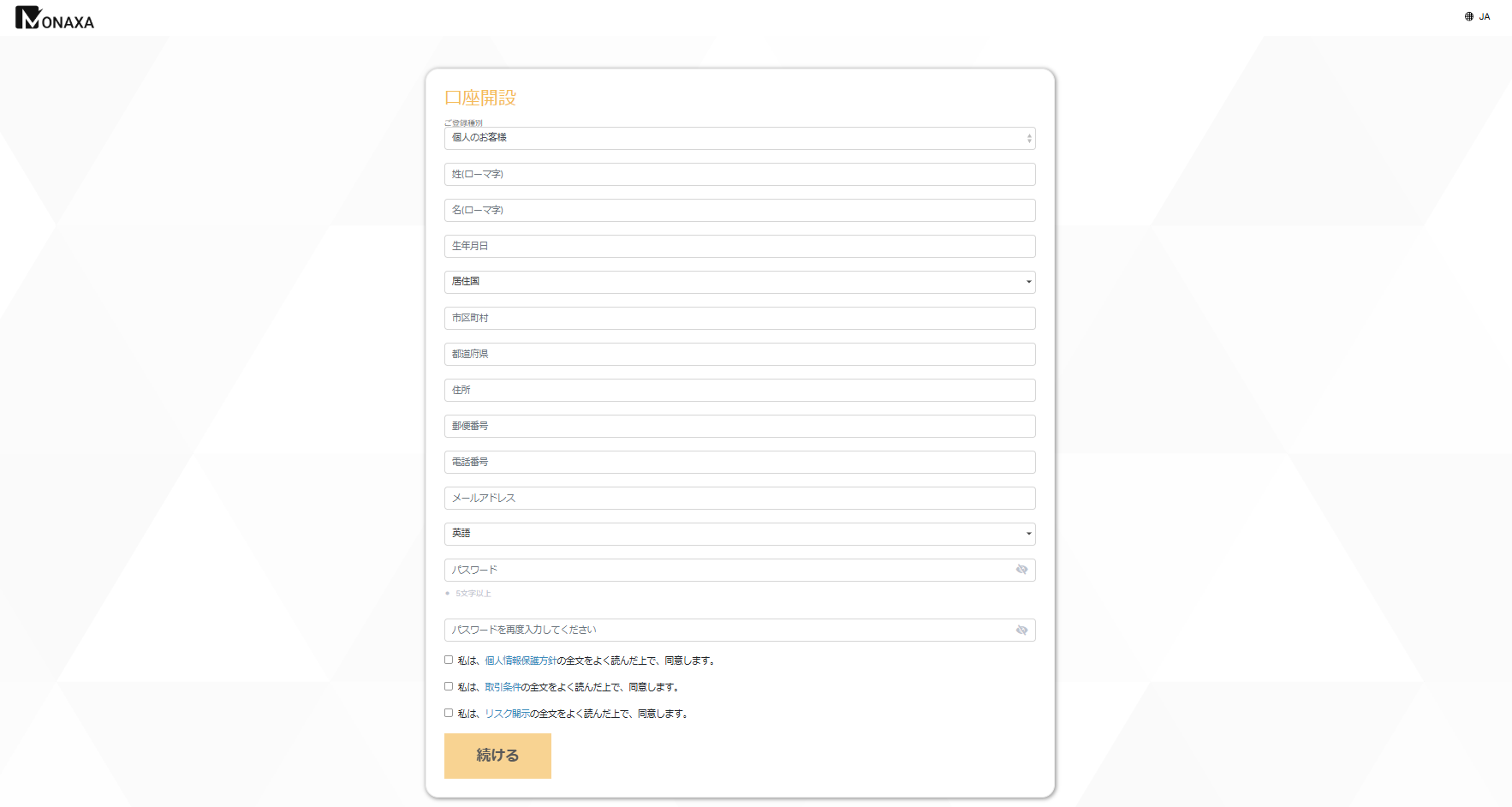Open the 英語 language dropdown

coord(739,534)
